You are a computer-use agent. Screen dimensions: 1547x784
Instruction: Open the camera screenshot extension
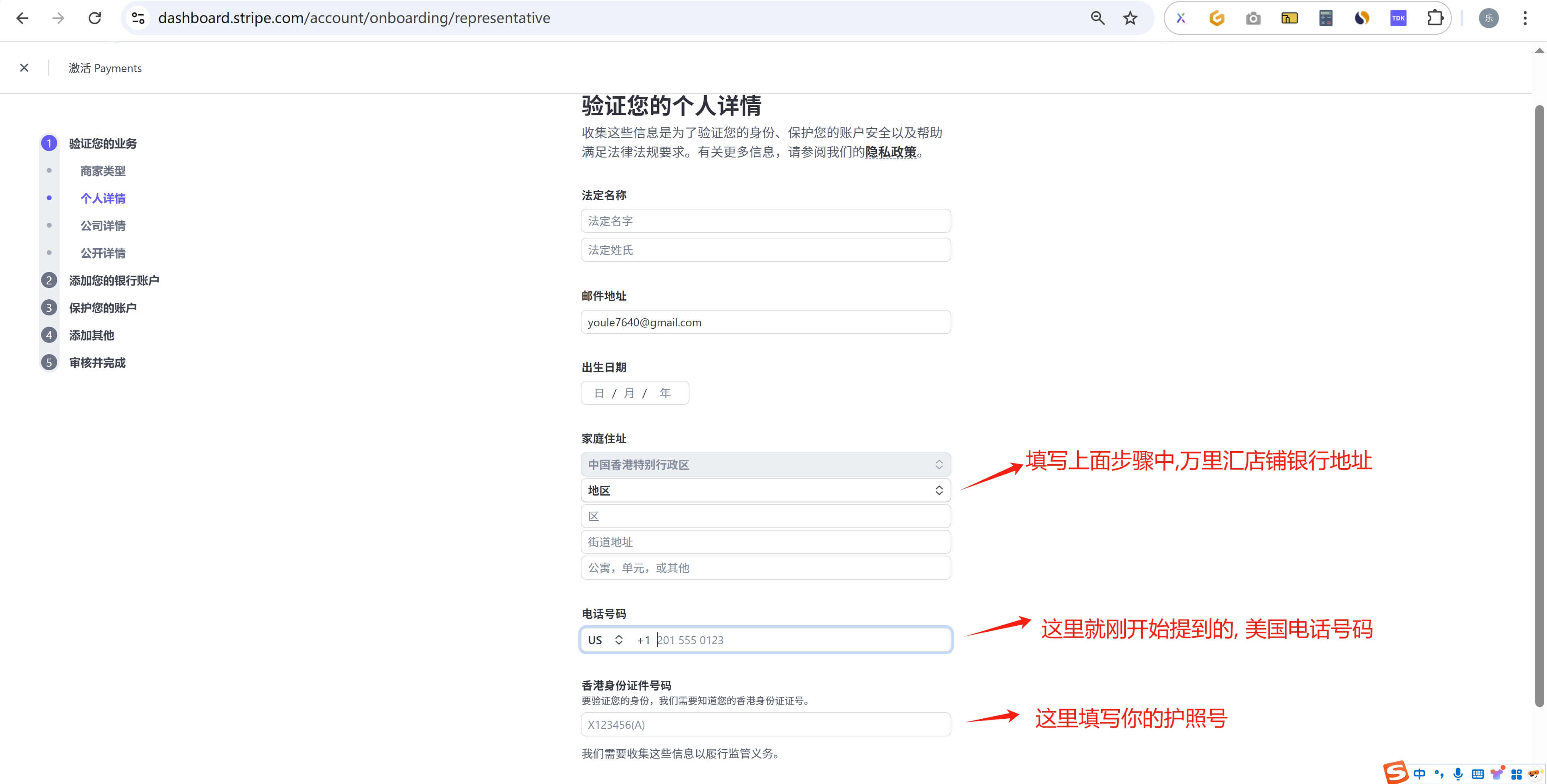1253,18
